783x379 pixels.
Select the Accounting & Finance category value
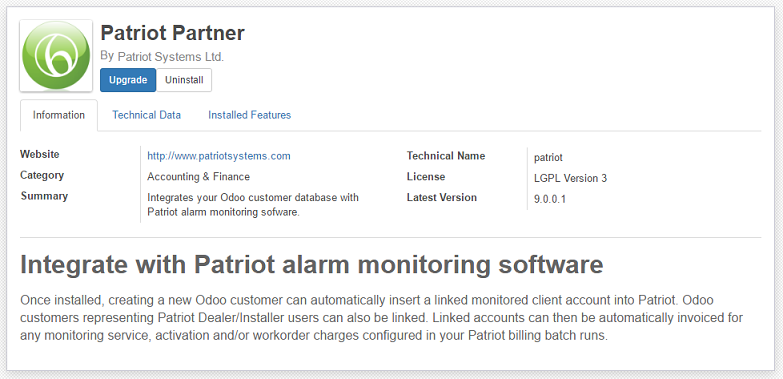pos(198,177)
